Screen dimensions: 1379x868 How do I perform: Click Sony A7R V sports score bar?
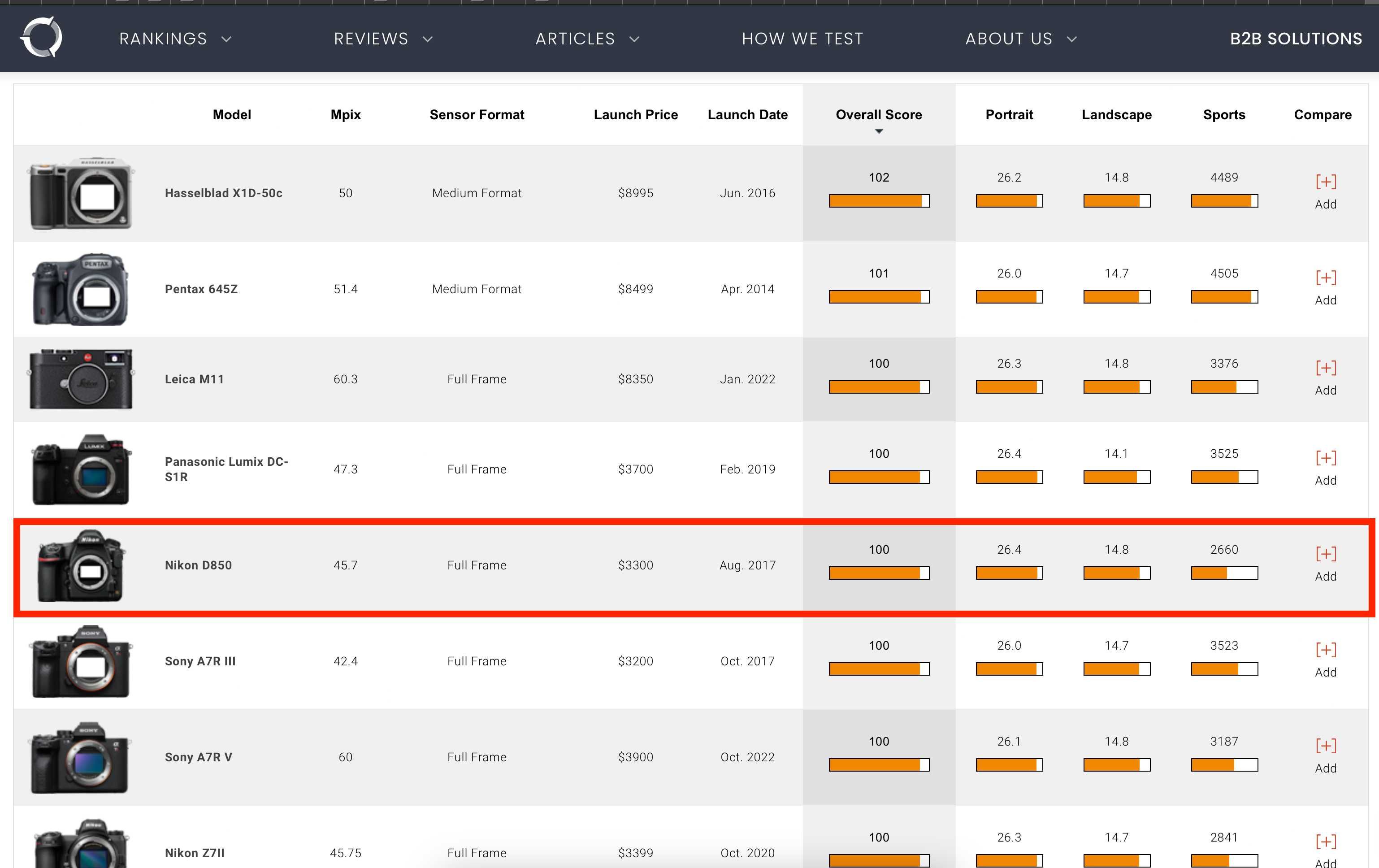1224,765
